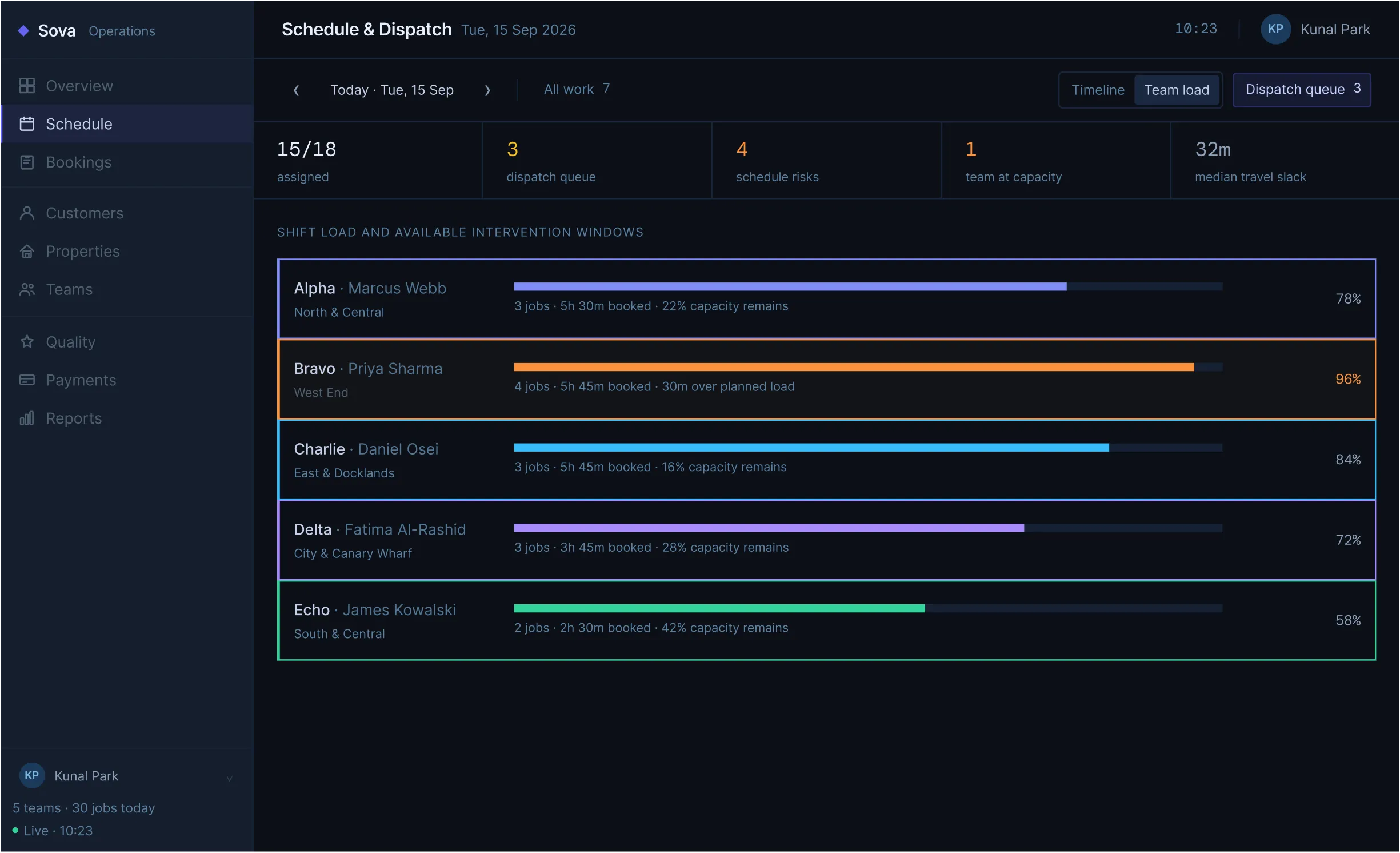Open the 3 dispatch queue stat card
Screen dimensions: 1400x853
tap(597, 161)
